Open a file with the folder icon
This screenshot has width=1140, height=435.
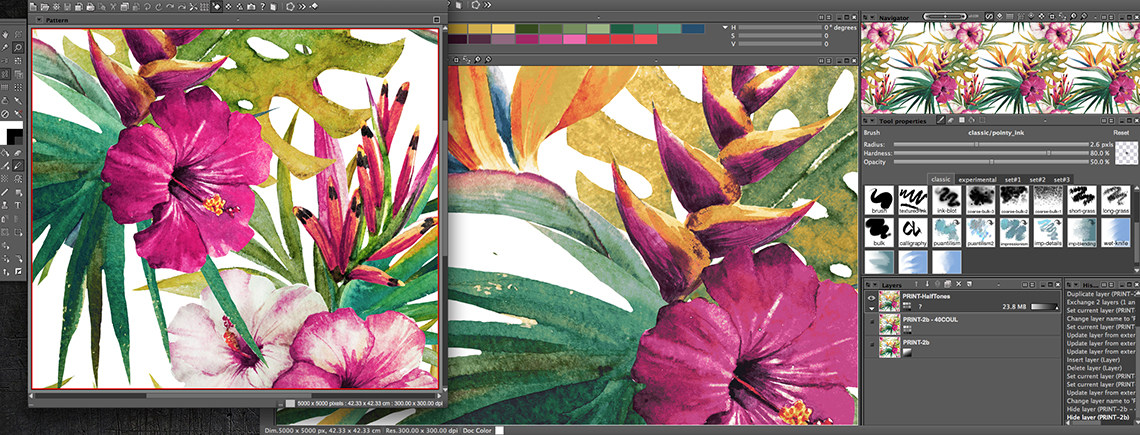45,7
